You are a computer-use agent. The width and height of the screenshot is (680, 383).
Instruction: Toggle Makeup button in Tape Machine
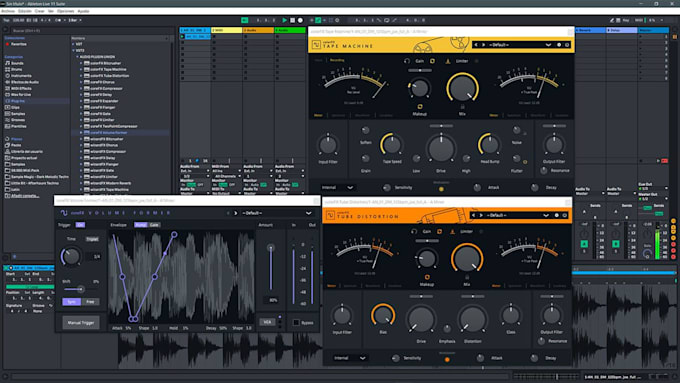pyautogui.click(x=419, y=107)
